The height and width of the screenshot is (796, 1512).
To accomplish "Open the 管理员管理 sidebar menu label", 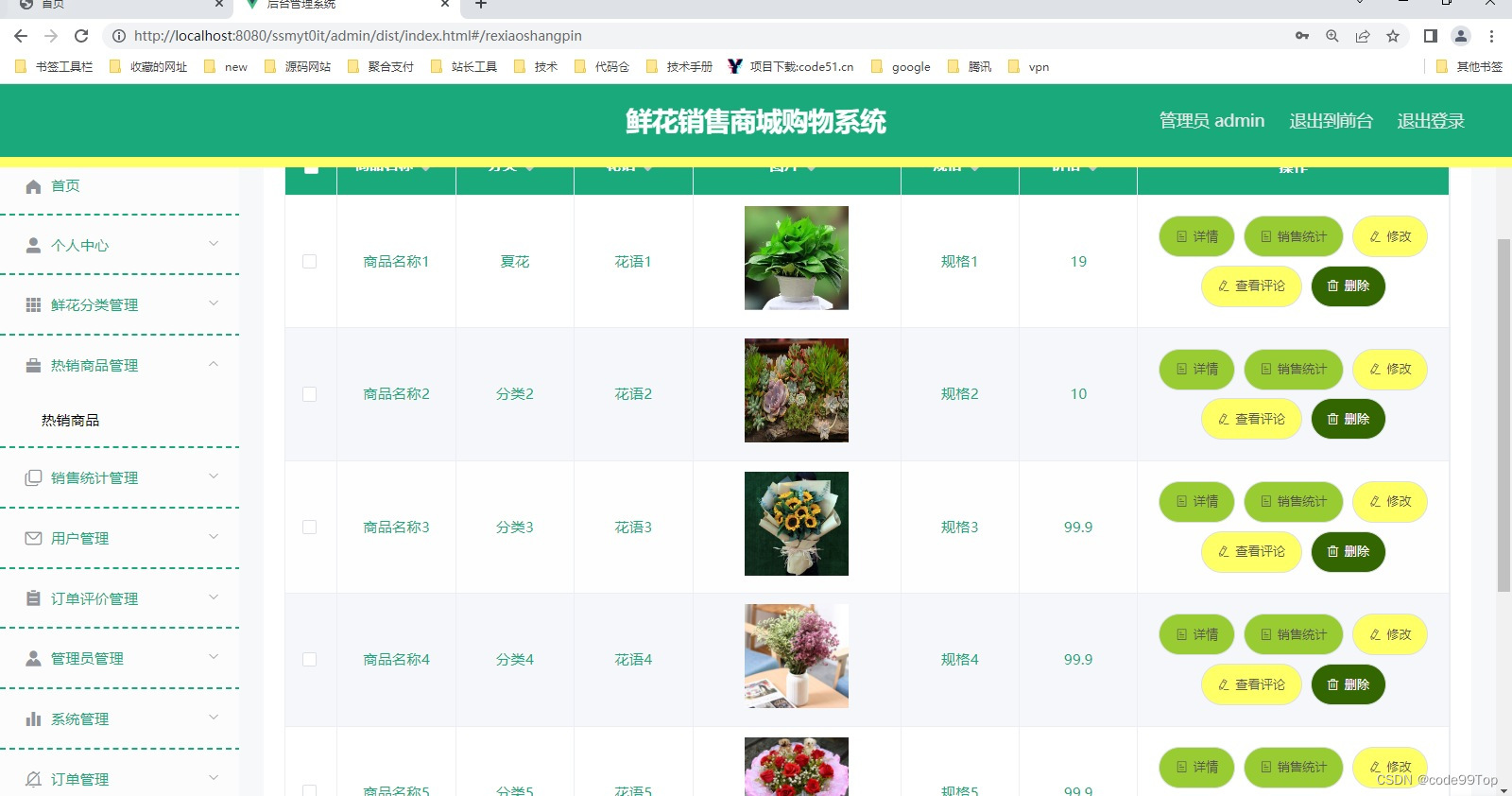I will (87, 659).
